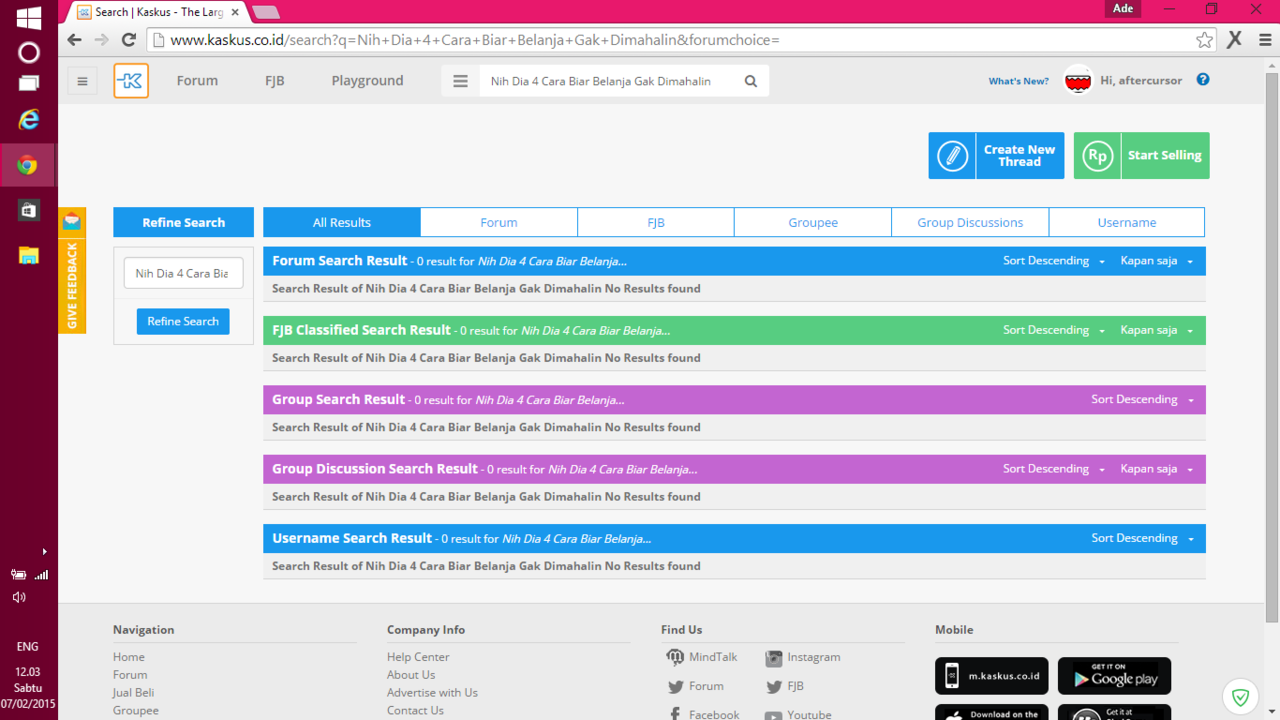Click the magnifier search icon
The height and width of the screenshot is (720, 1280).
tap(751, 81)
